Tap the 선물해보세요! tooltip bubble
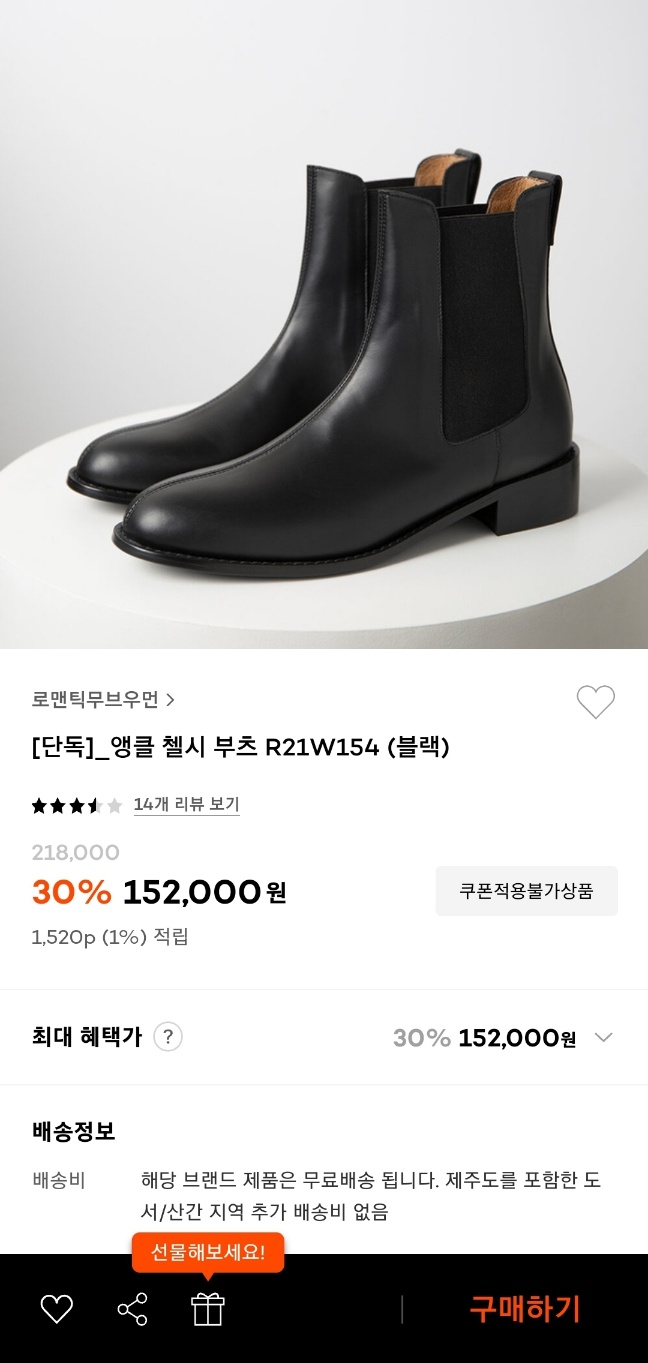Image resolution: width=648 pixels, height=1363 pixels. tap(208, 1252)
